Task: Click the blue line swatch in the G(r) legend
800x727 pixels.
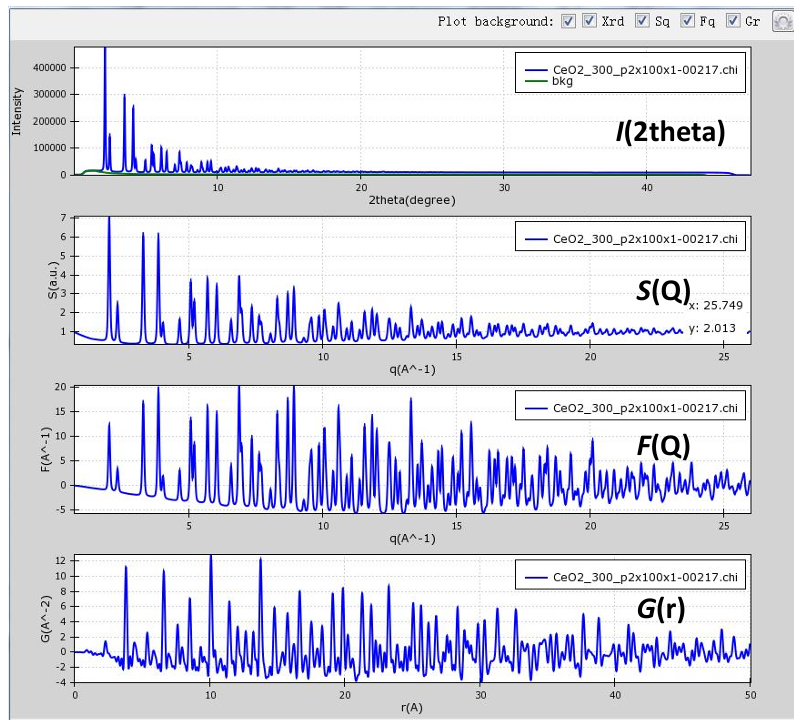Action: click(x=535, y=577)
